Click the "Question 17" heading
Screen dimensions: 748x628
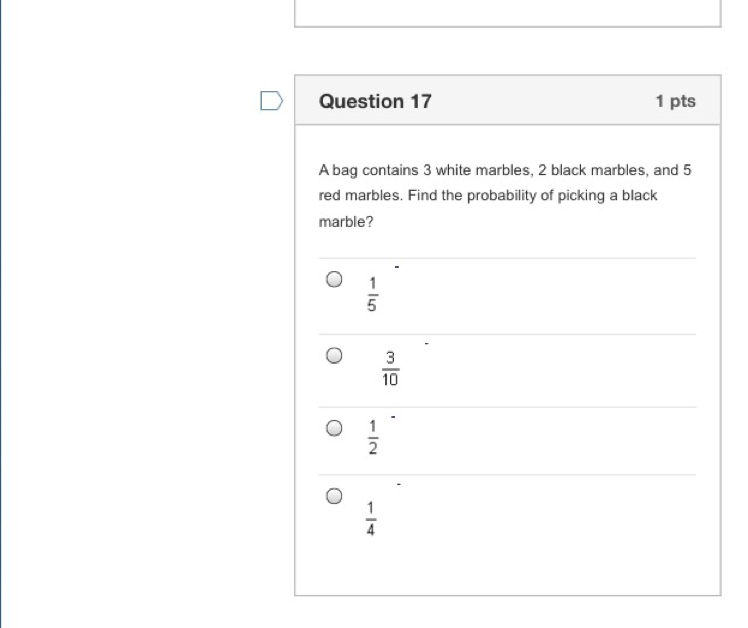click(375, 101)
